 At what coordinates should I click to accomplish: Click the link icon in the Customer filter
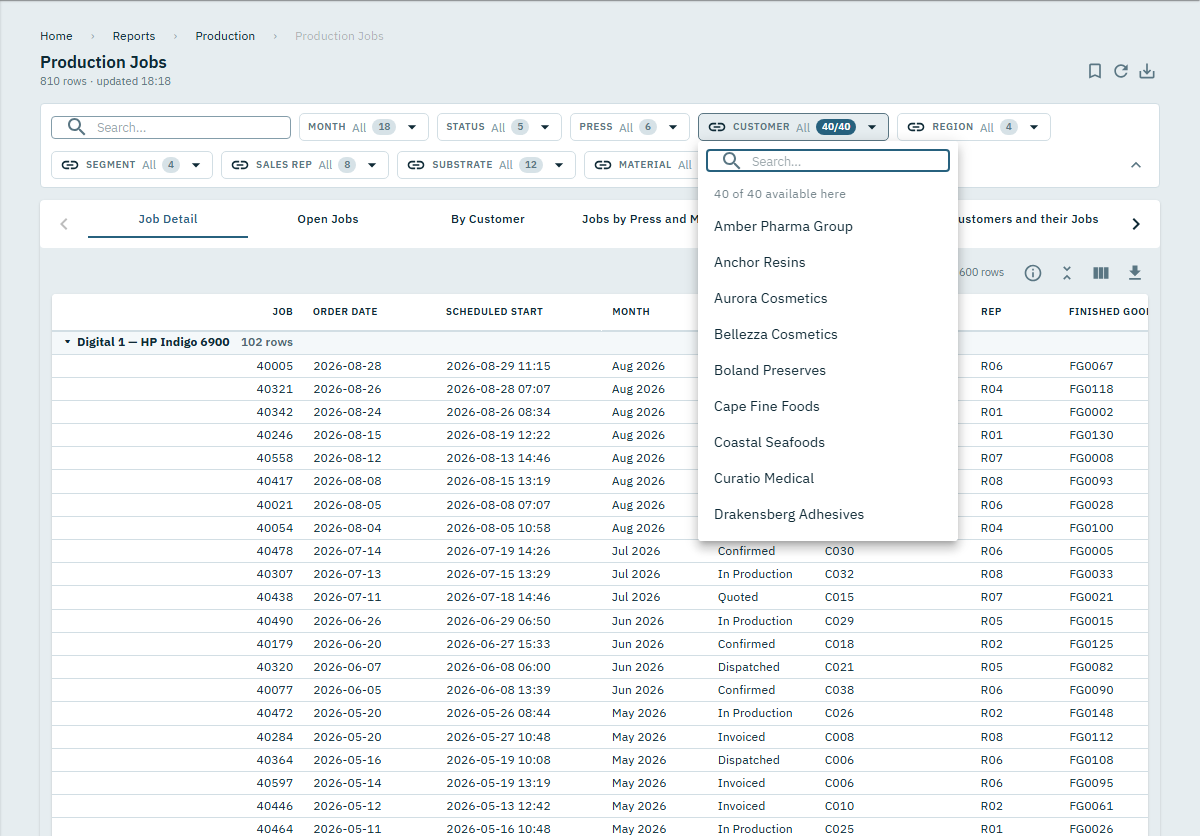717,127
